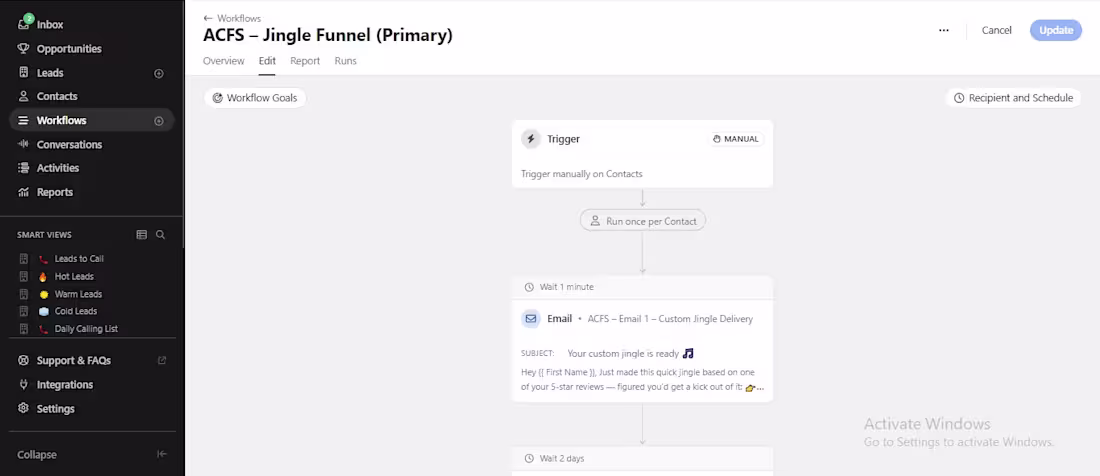The width and height of the screenshot is (1100, 476).
Task: Switch to the Overview tab
Action: coord(224,61)
